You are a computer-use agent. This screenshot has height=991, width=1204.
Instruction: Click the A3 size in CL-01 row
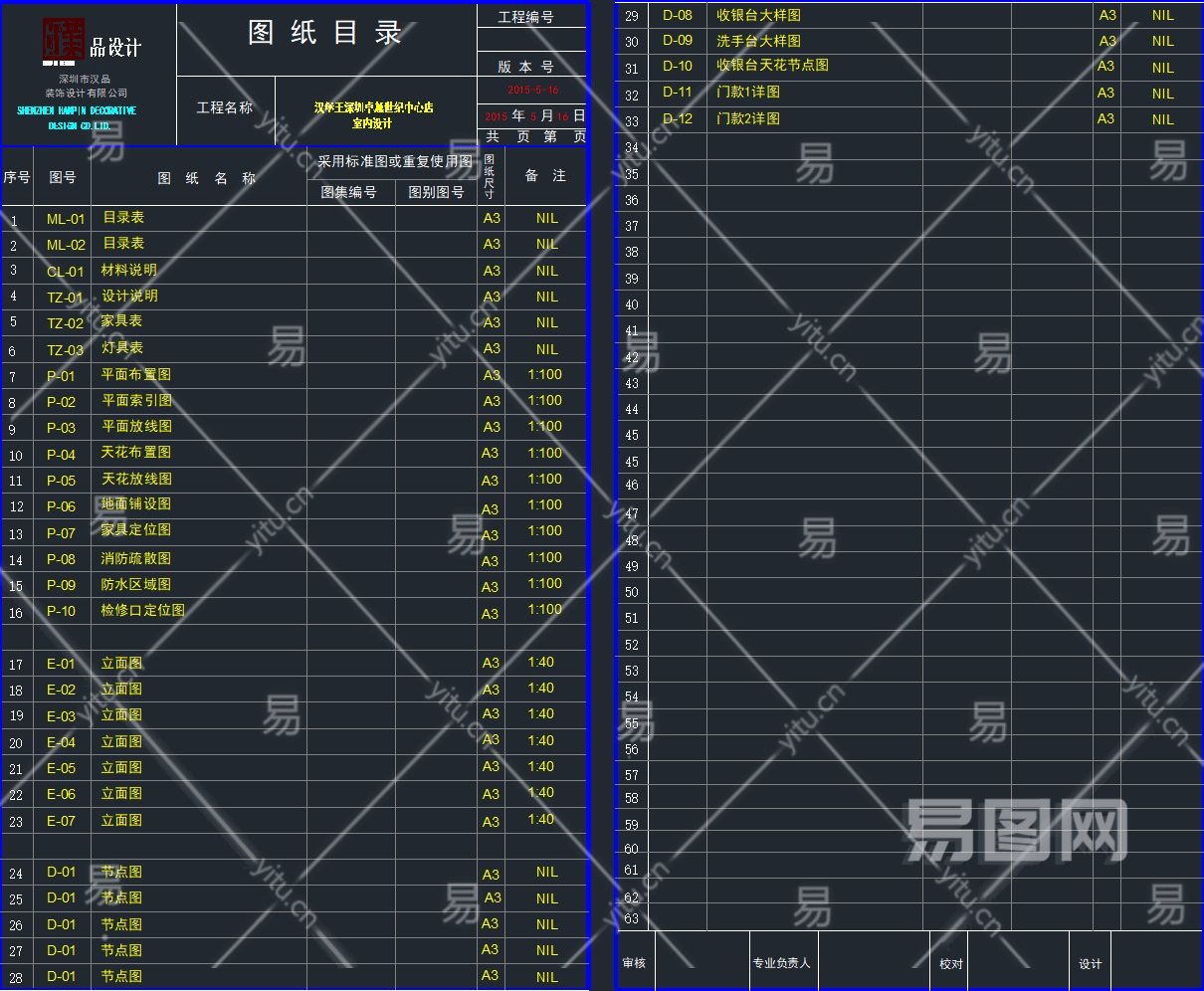(492, 271)
